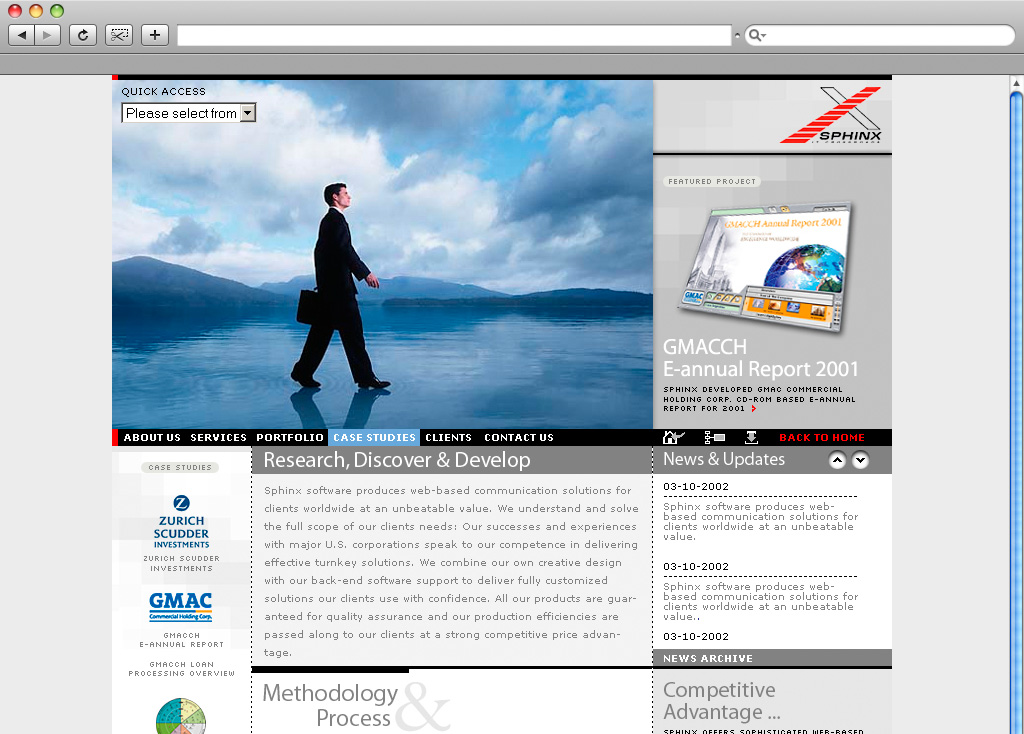1024x734 pixels.
Task: Click the red Back to Home link
Action: click(821, 438)
